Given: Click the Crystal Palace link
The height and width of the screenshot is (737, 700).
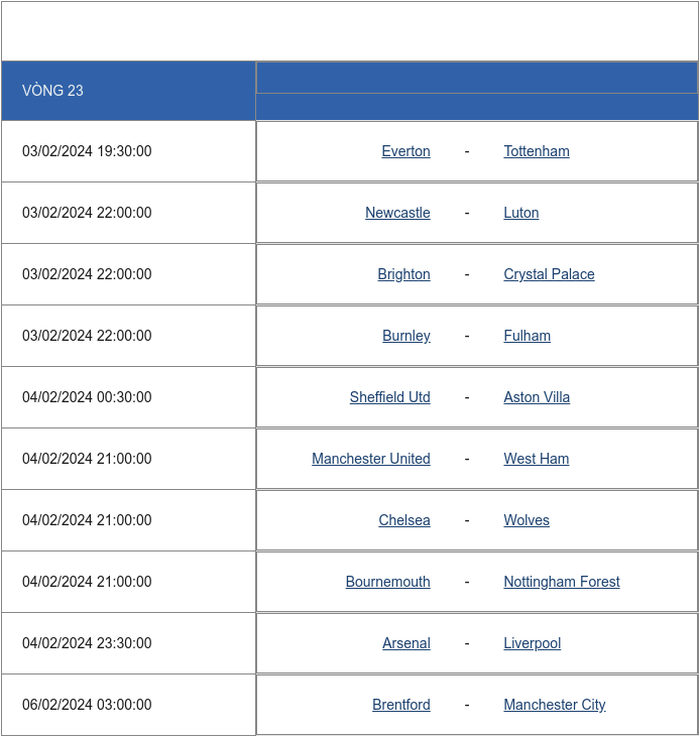Looking at the screenshot, I should 549,274.
